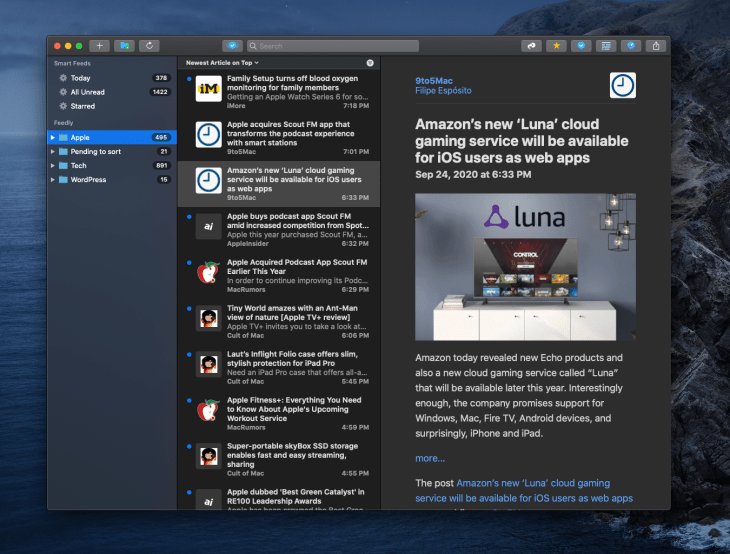Open Tiny World Ant-Man review article
Viewport: 730px width, 554px height.
pyautogui.click(x=279, y=322)
